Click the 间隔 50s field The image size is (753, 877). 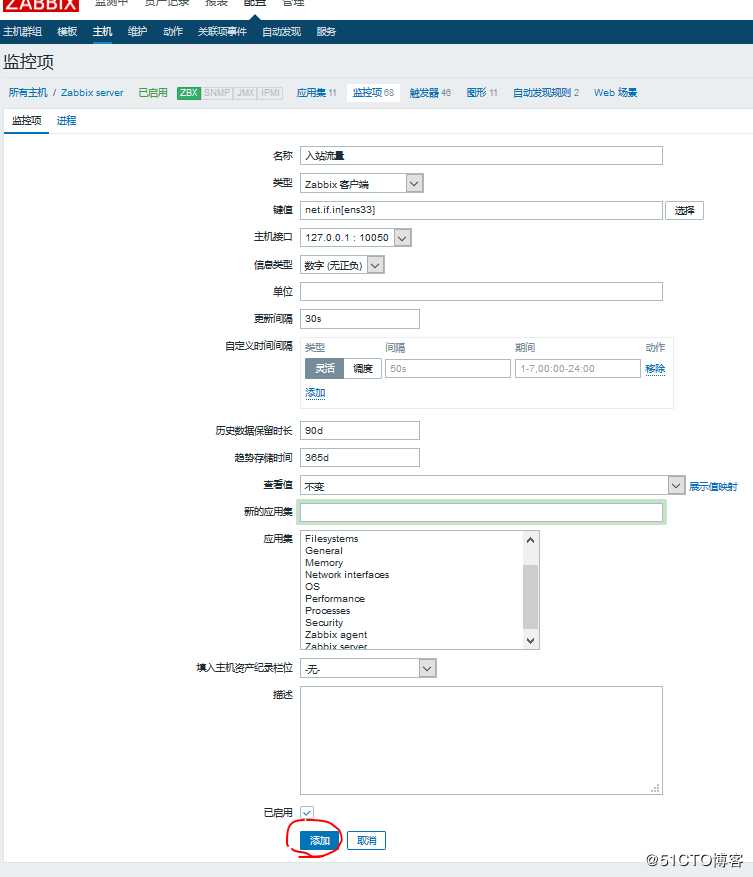pos(448,369)
